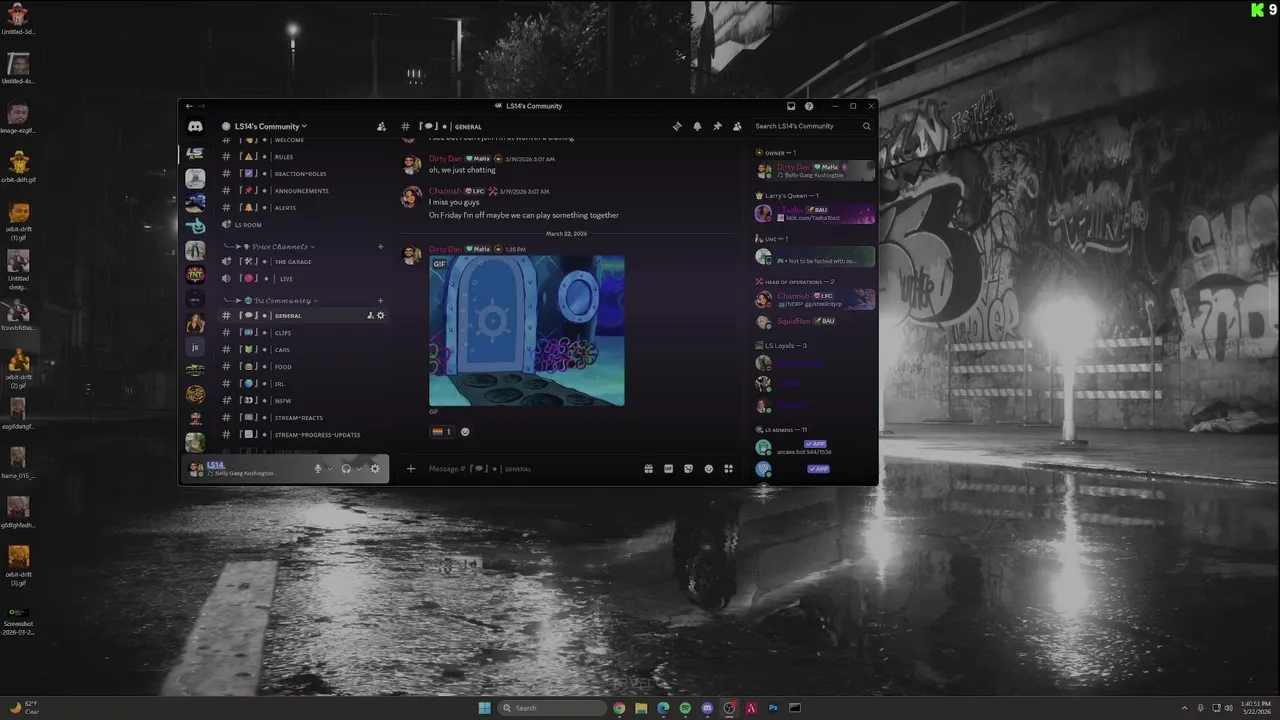The height and width of the screenshot is (720, 1280).
Task: Click the search magnifier icon in Discord
Action: pos(866,126)
